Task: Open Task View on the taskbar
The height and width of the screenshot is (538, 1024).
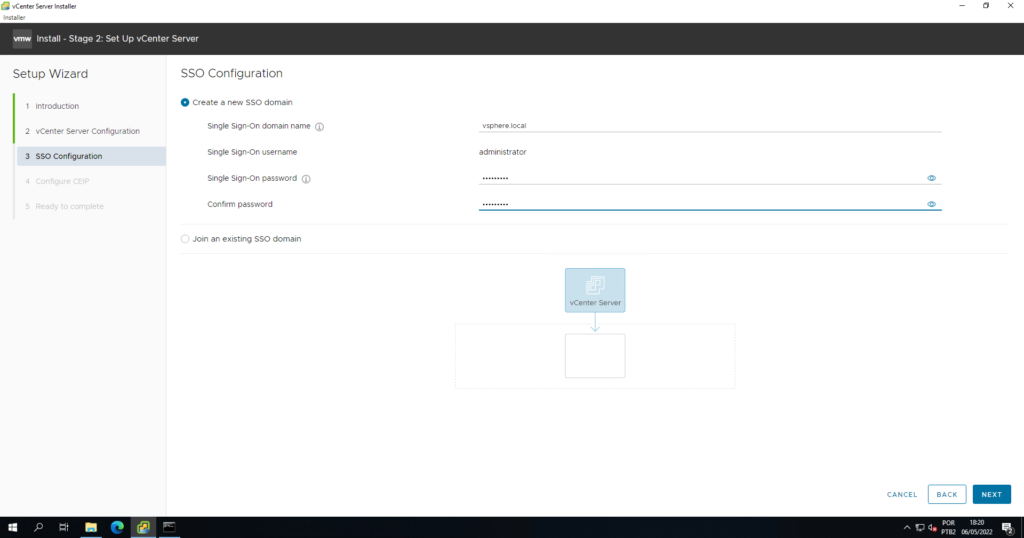Action: (x=64, y=527)
